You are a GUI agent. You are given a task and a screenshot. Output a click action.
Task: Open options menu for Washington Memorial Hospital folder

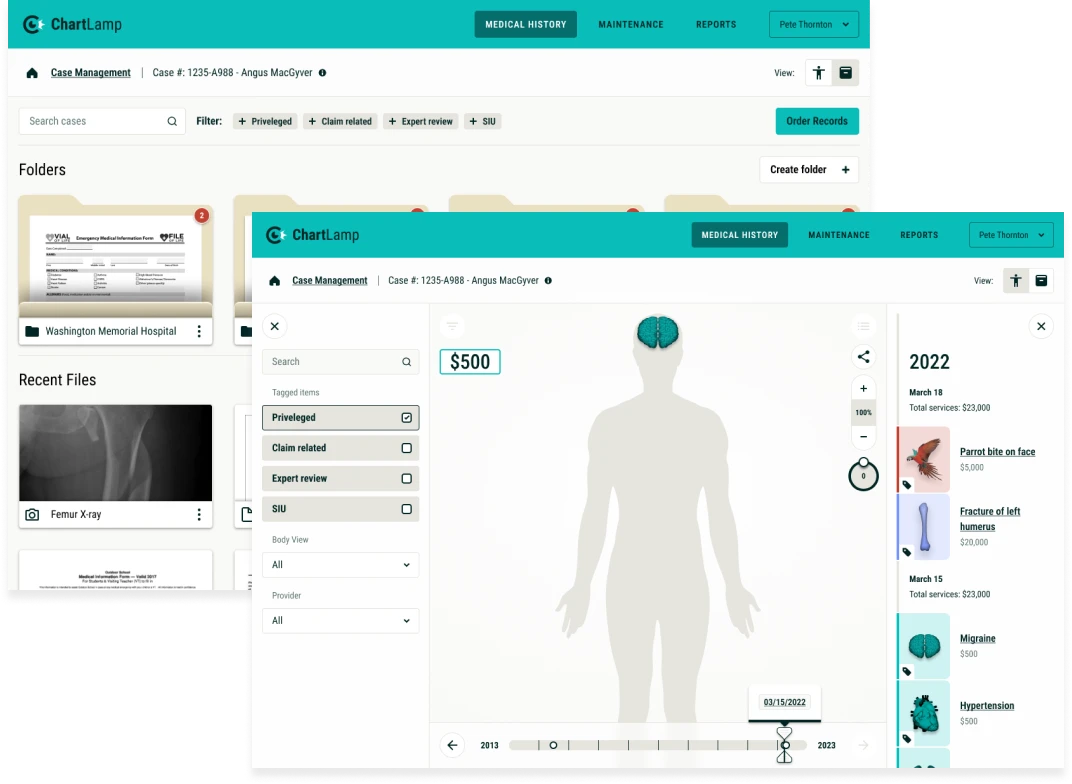199,331
